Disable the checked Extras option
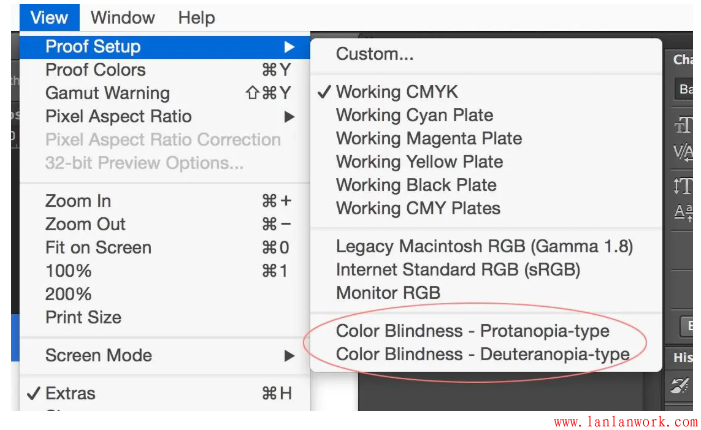Viewport: 701px width, 430px height. tap(71, 393)
